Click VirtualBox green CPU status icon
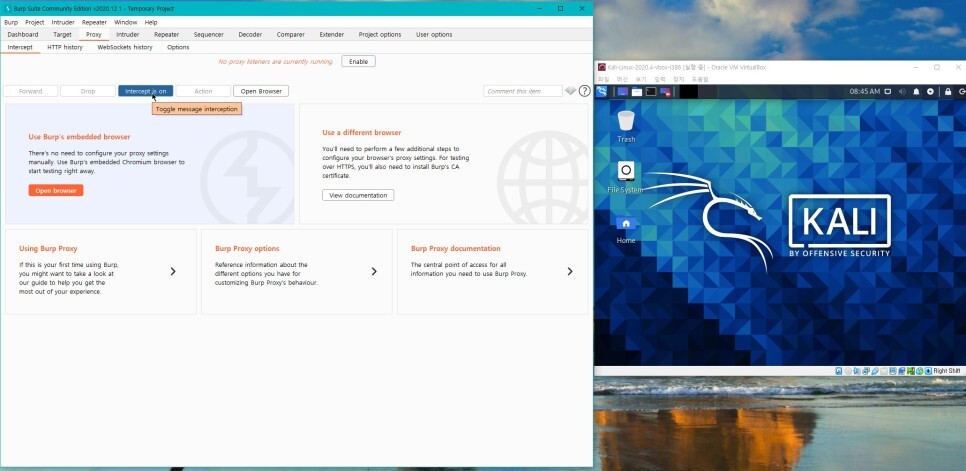 [911, 371]
